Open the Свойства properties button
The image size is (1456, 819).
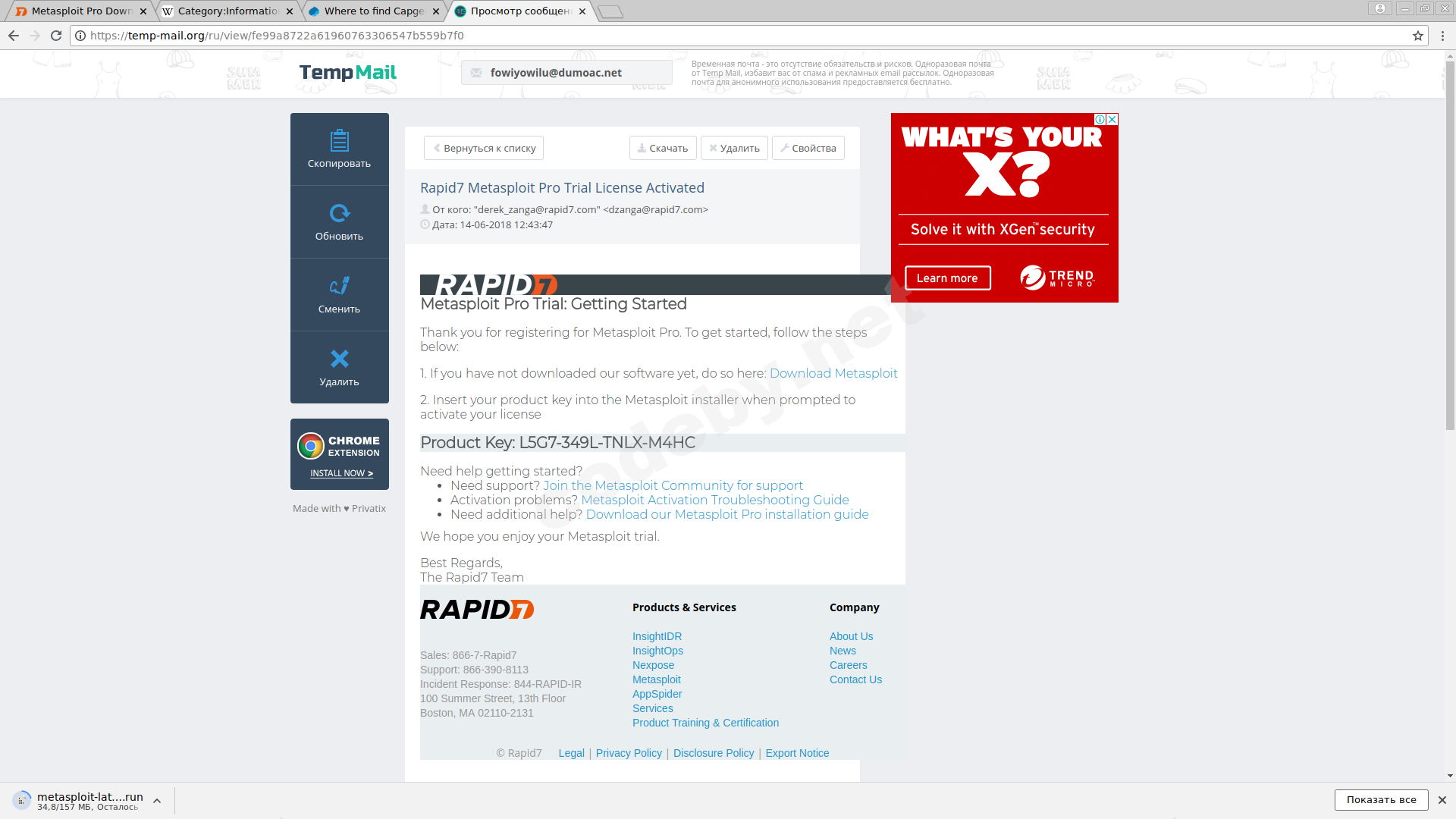[808, 148]
